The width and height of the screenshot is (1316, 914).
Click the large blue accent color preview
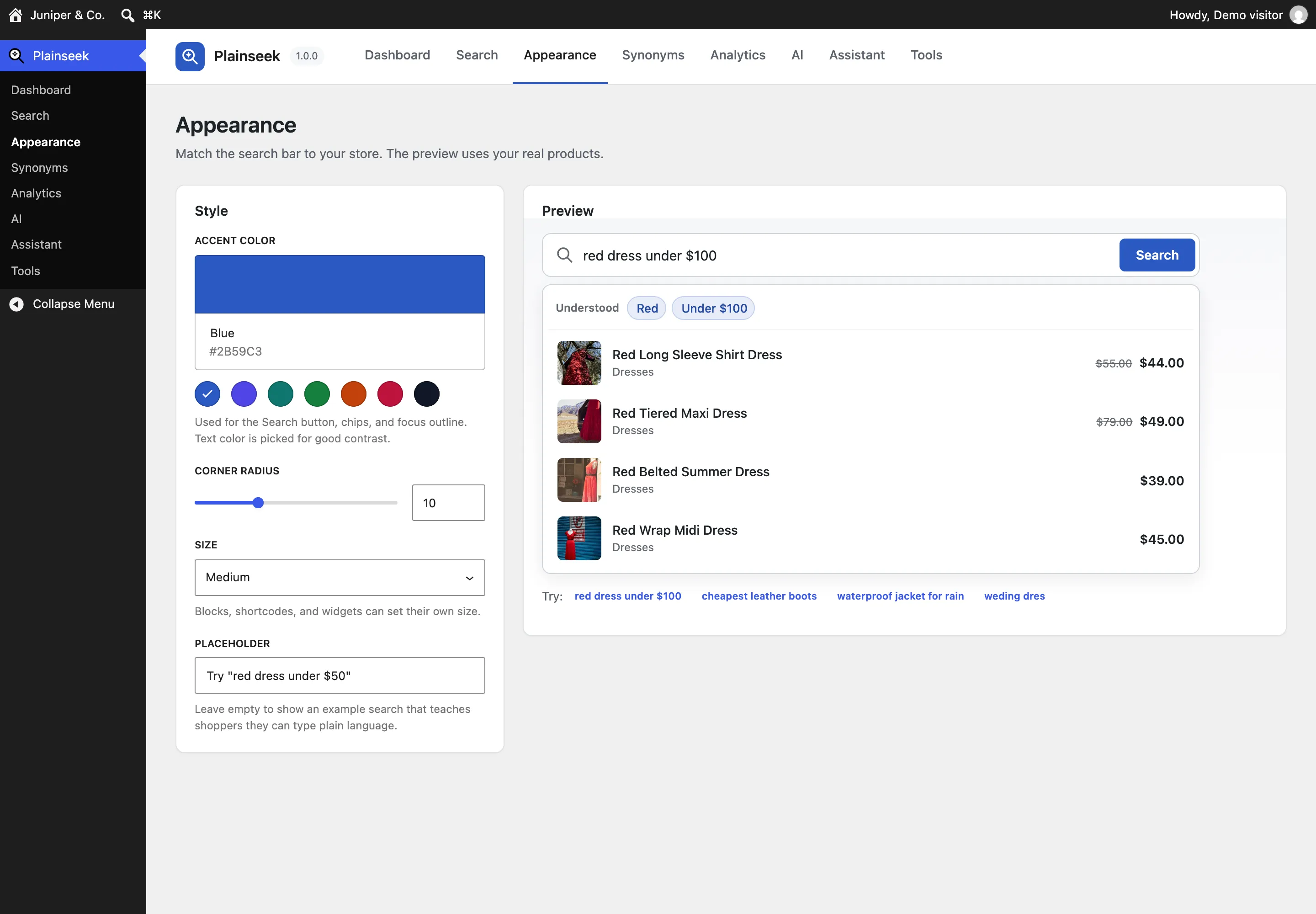(340, 284)
